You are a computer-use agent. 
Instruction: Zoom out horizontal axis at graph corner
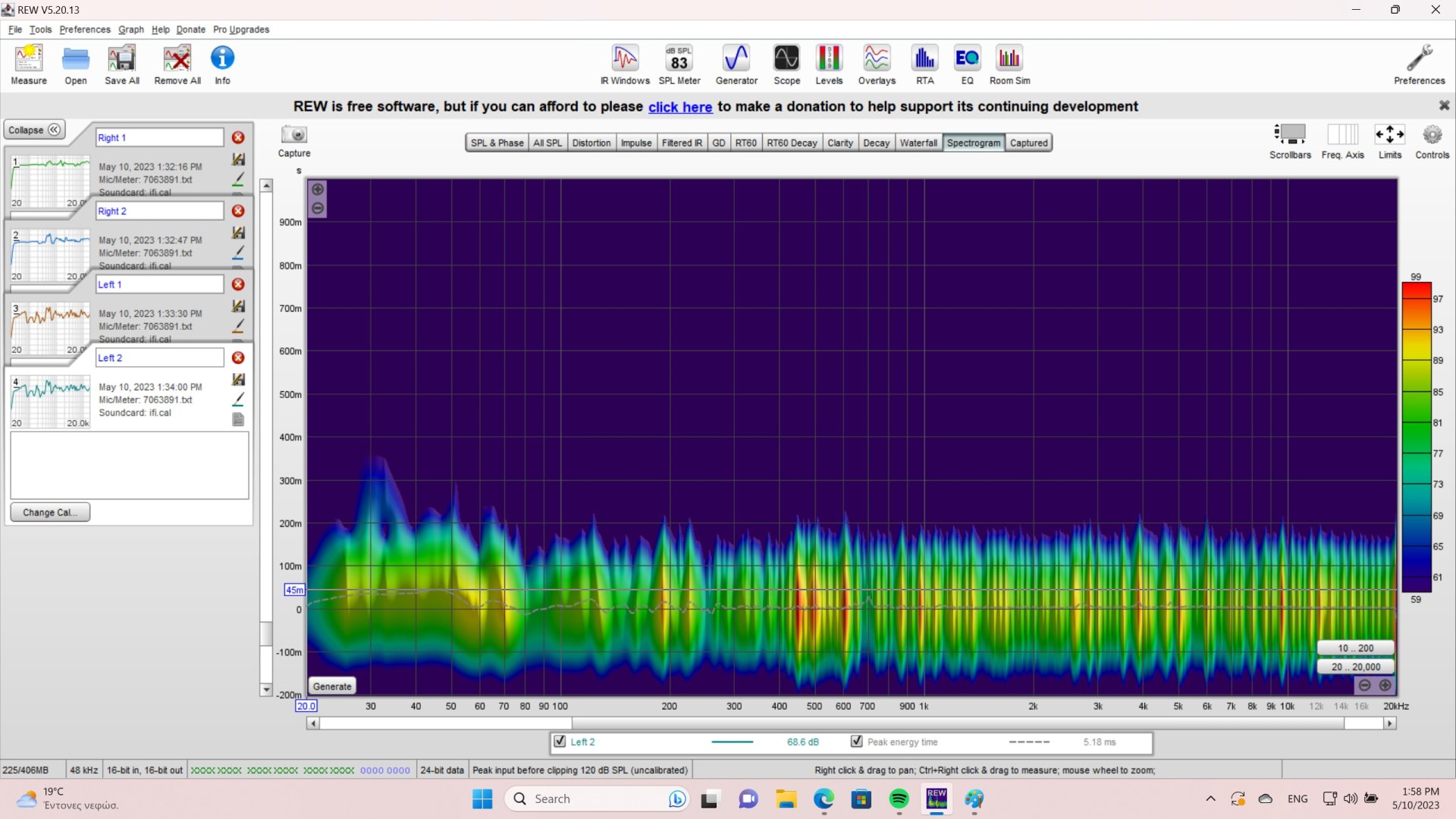point(1364,686)
